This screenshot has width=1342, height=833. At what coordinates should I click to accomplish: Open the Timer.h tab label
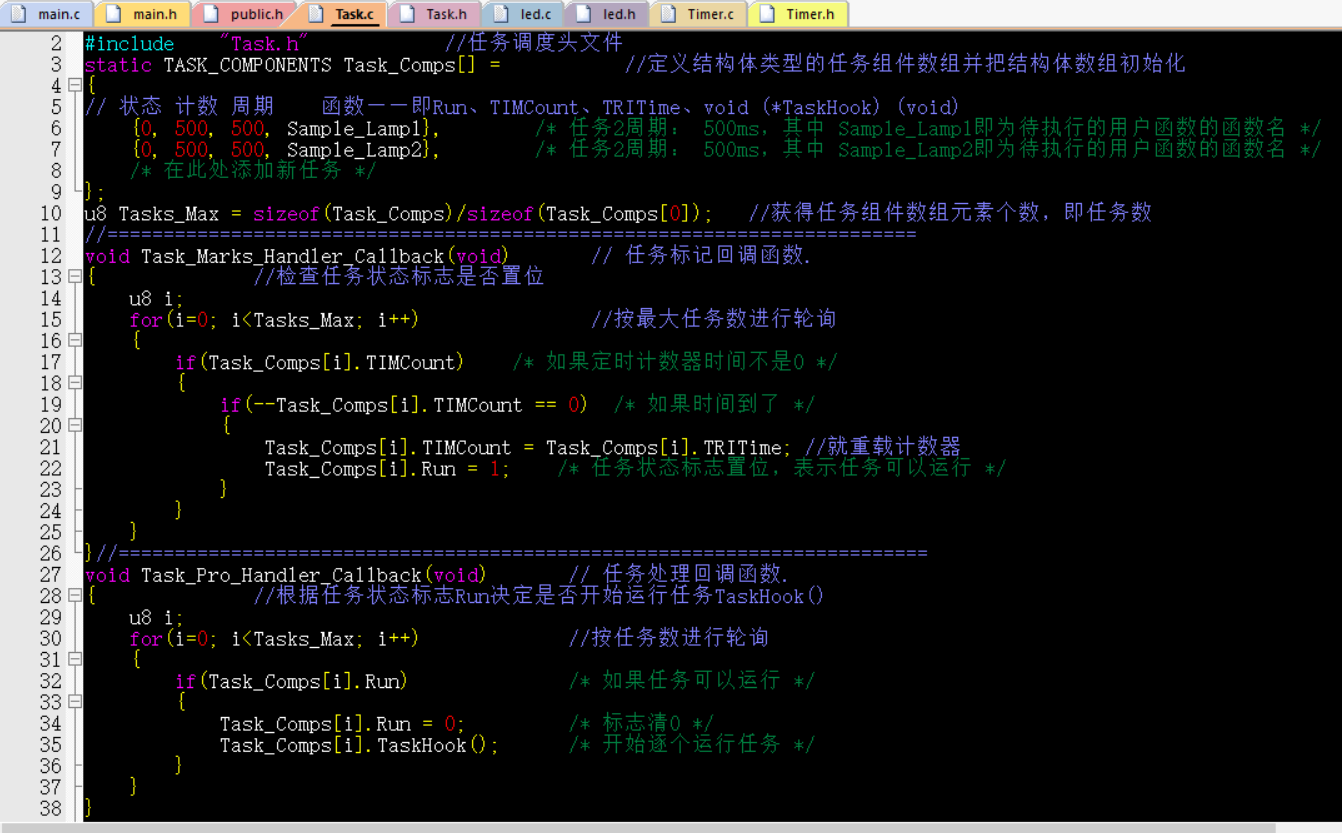[x=810, y=14]
